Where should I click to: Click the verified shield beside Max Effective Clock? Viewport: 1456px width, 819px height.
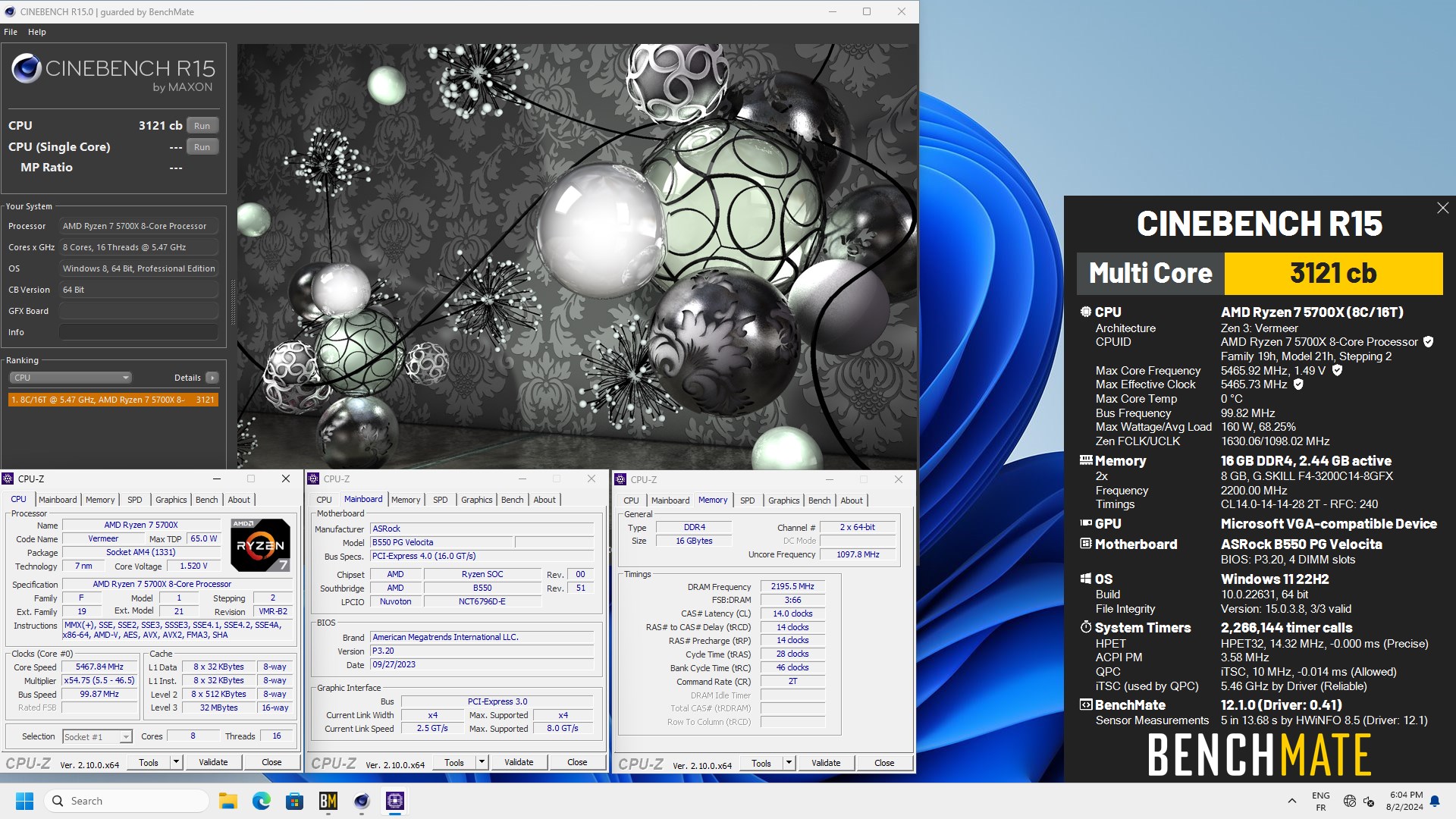1298,384
